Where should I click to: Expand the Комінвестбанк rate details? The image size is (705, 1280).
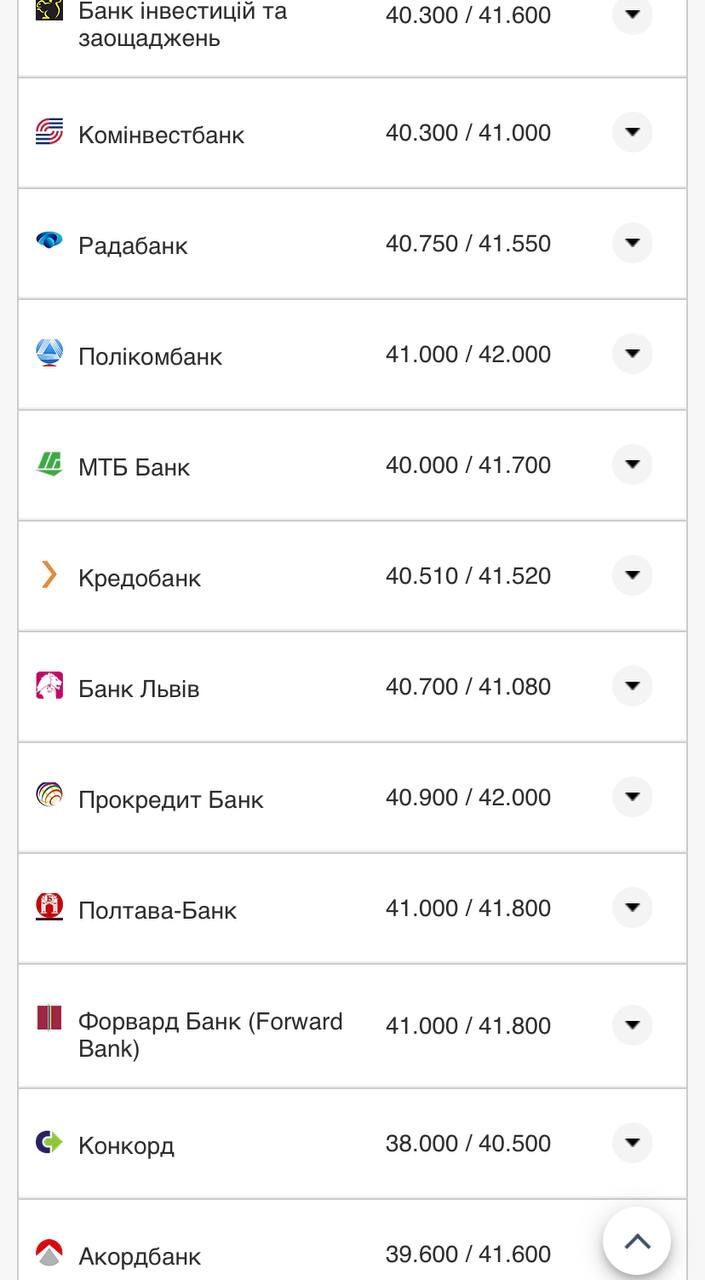point(632,132)
